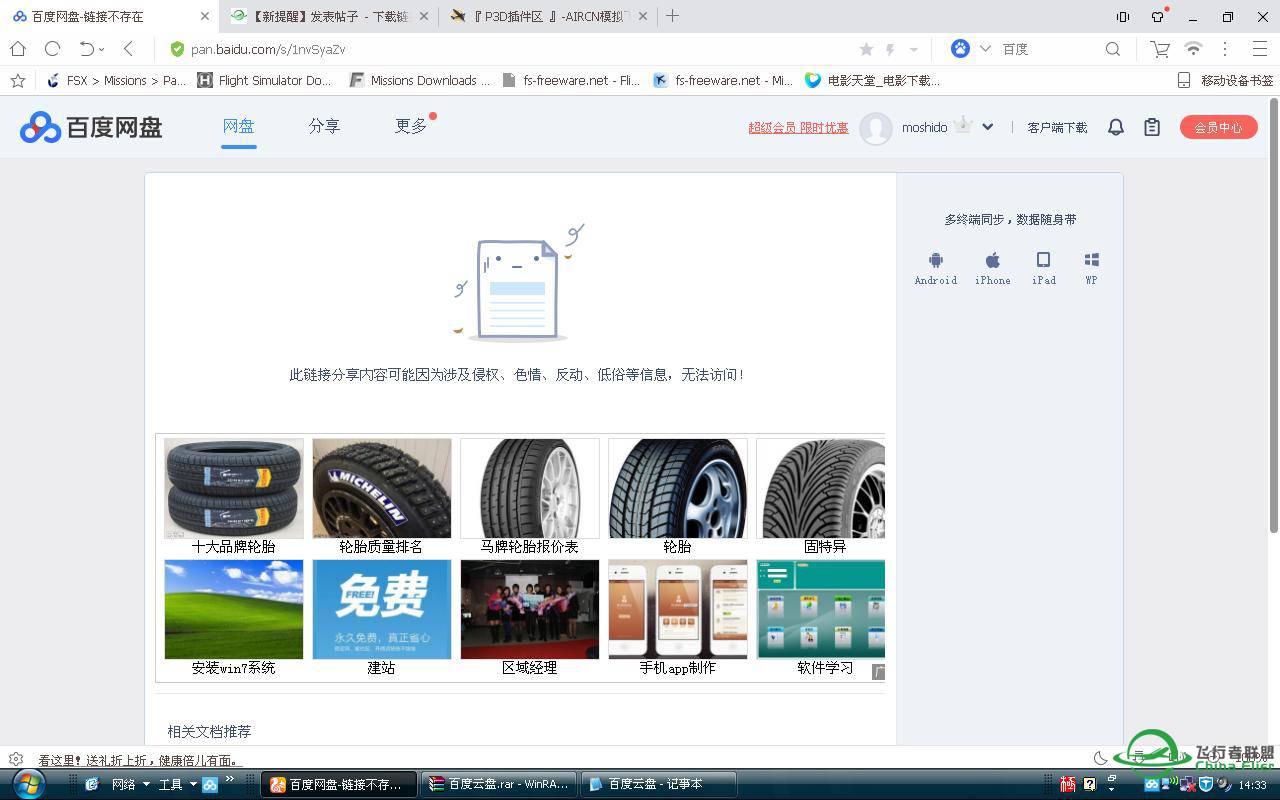1280x800 pixels.
Task: Open the shopping cart toolbar icon
Action: pos(1160,48)
